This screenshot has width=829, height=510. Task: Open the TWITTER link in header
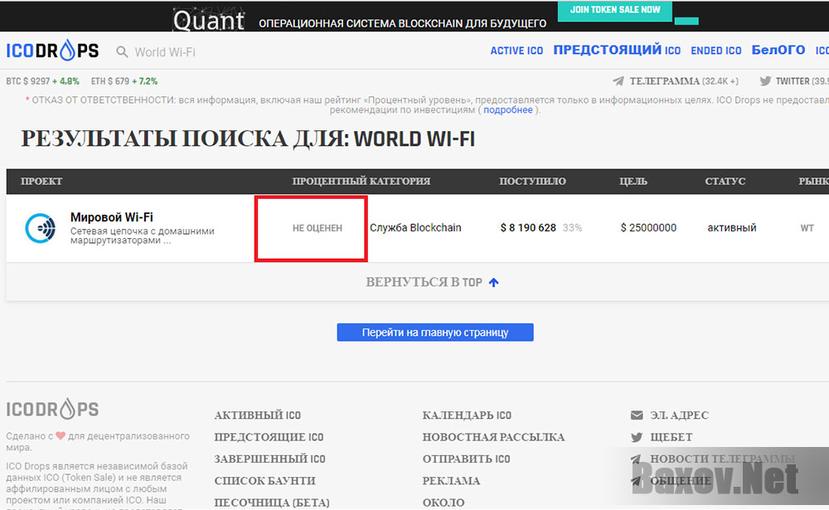(802, 81)
